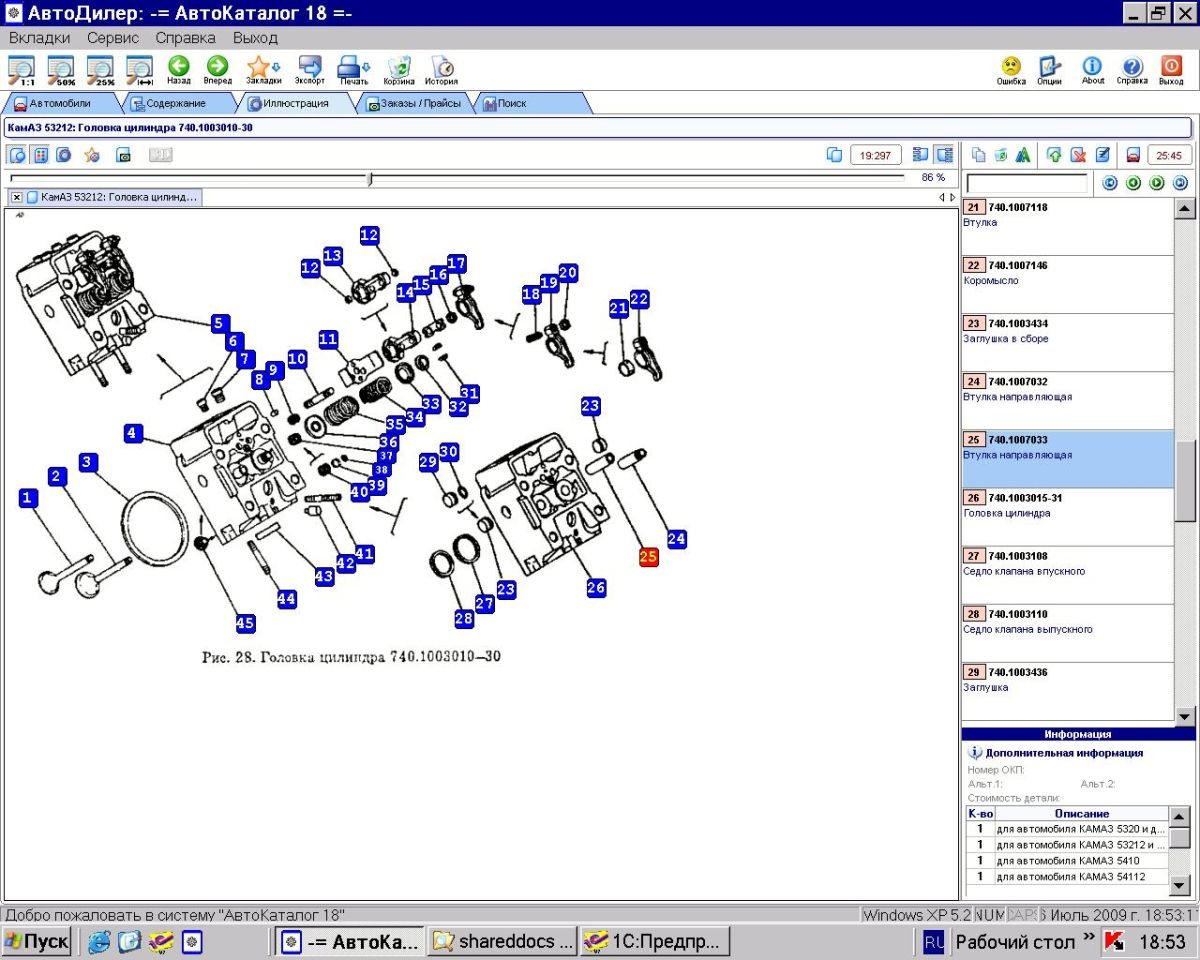Viewport: 1200px width, 960px height.
Task: Click the red X delete icon in parts toolbar
Action: point(1078,155)
